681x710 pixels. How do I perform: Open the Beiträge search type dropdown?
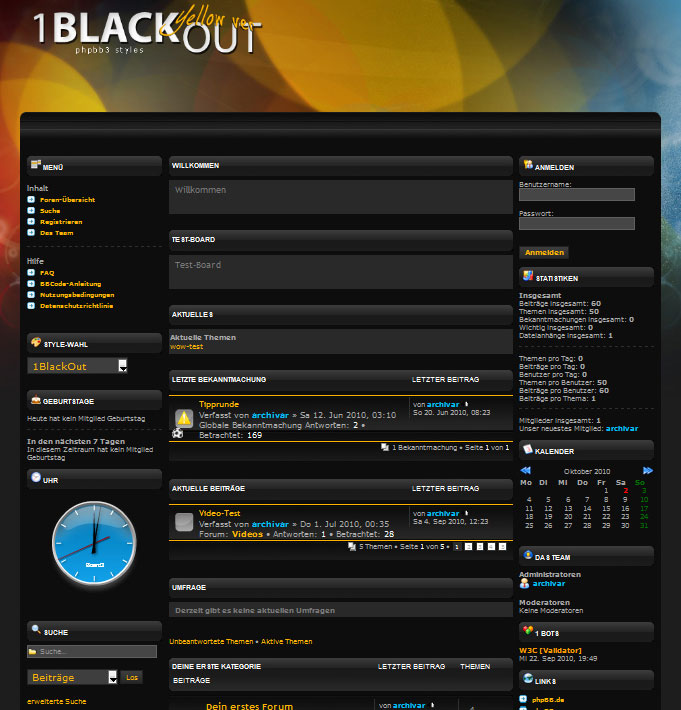pyautogui.click(x=73, y=677)
